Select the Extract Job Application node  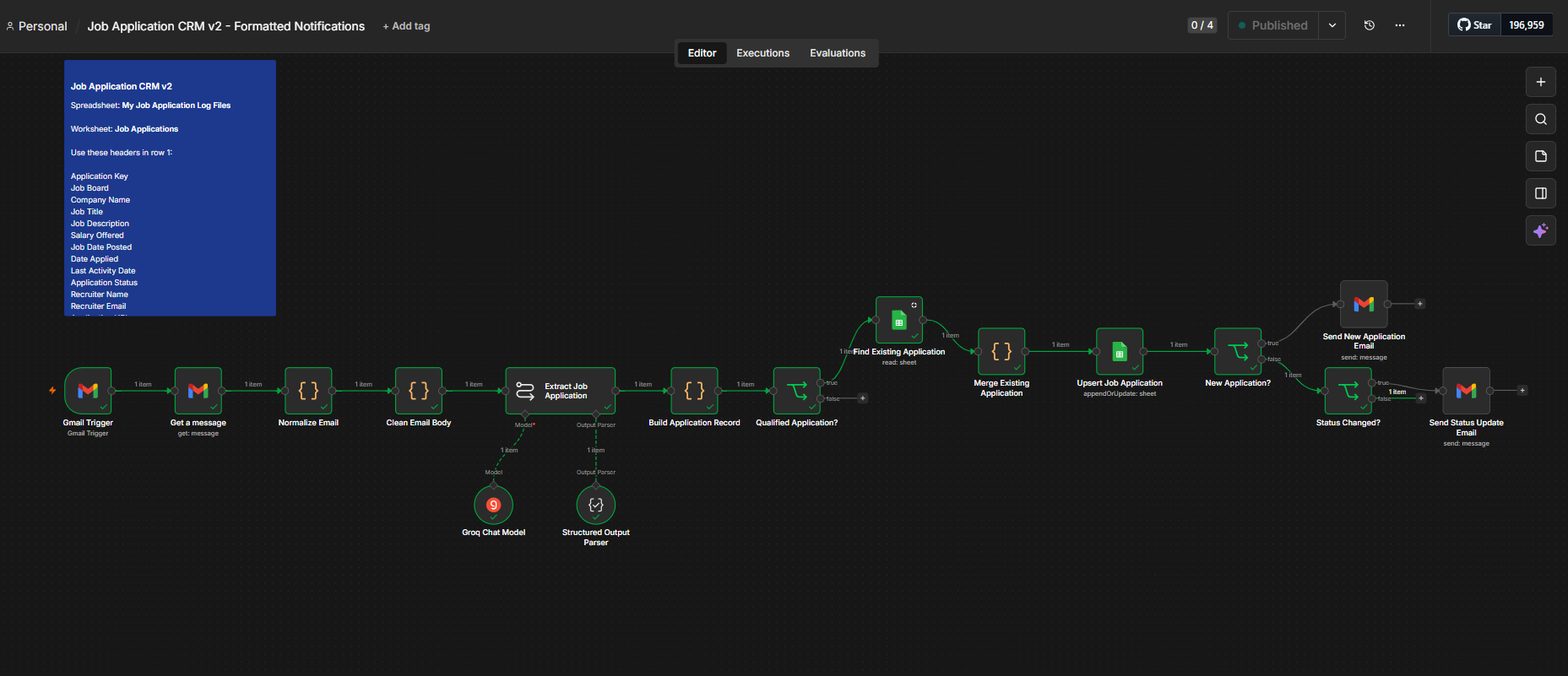(x=561, y=391)
